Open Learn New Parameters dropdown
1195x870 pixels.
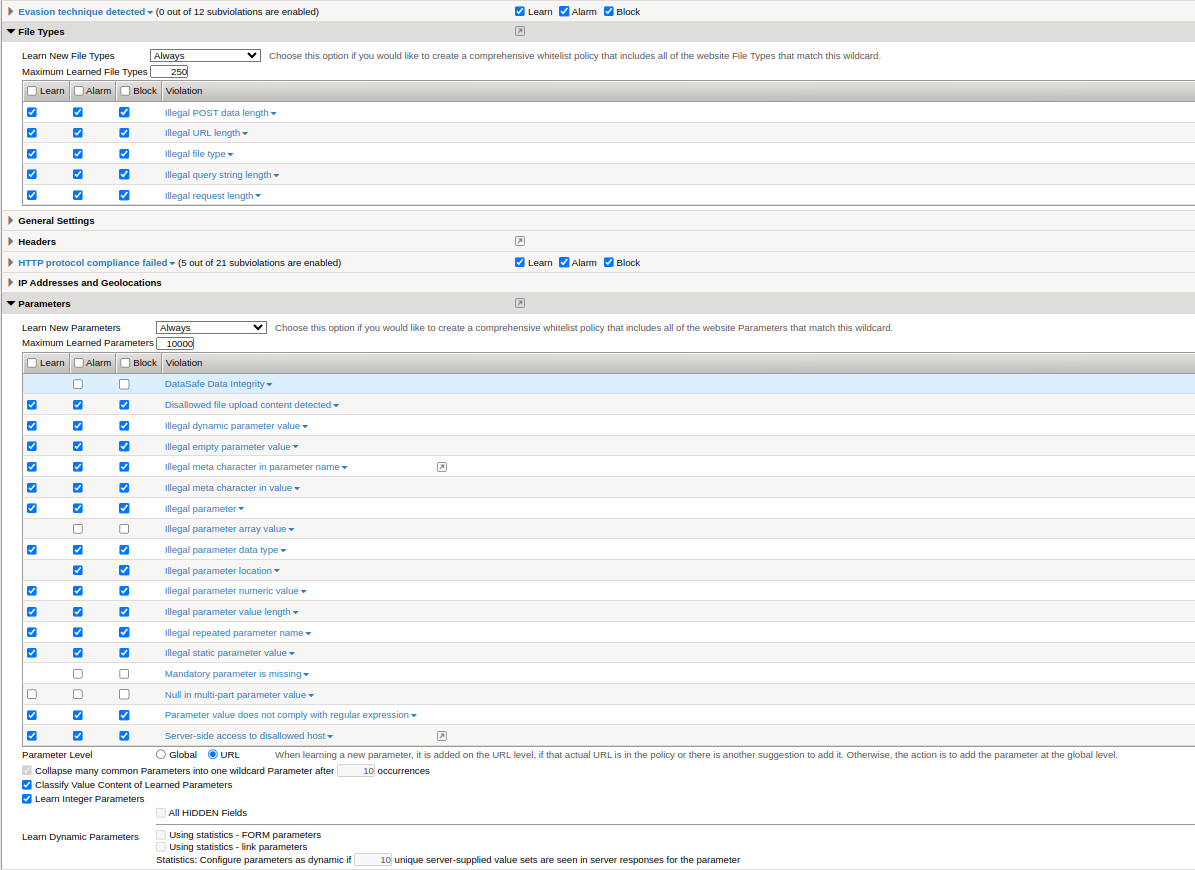[x=211, y=328]
